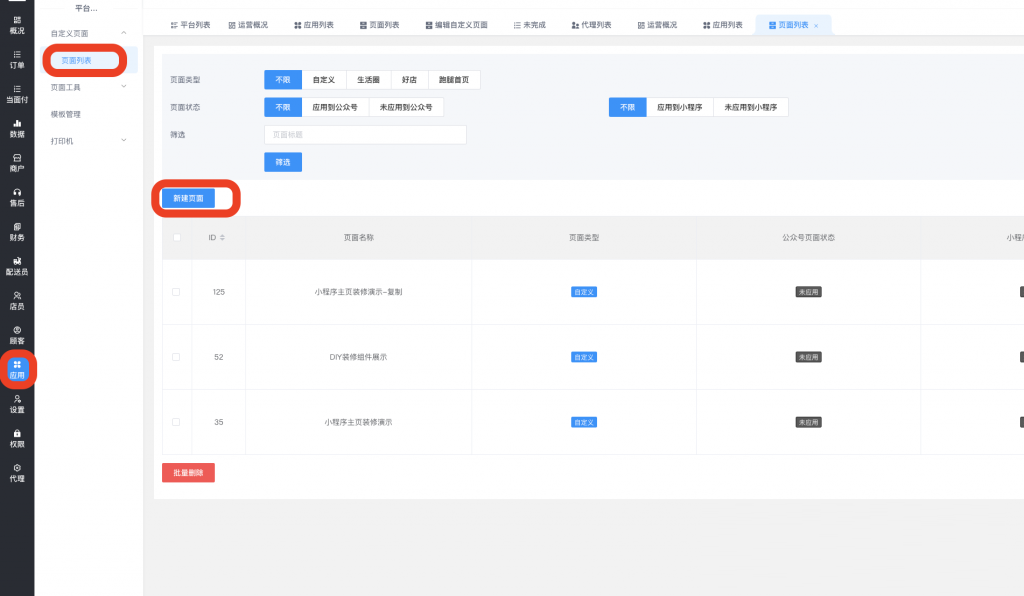Tick the checkbox for row ID 125
This screenshot has height=596, width=1024.
click(176, 292)
